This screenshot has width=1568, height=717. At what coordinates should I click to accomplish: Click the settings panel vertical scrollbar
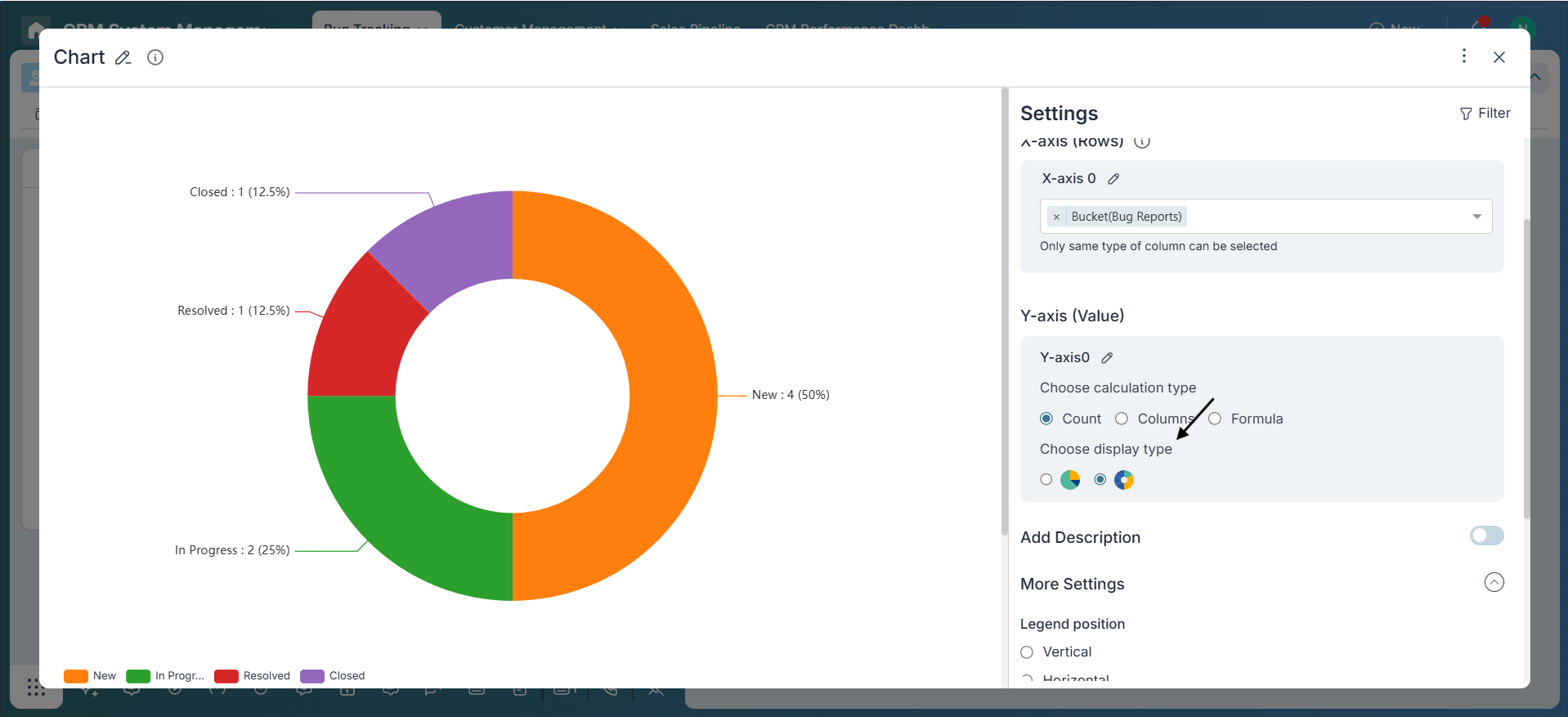click(x=1525, y=368)
